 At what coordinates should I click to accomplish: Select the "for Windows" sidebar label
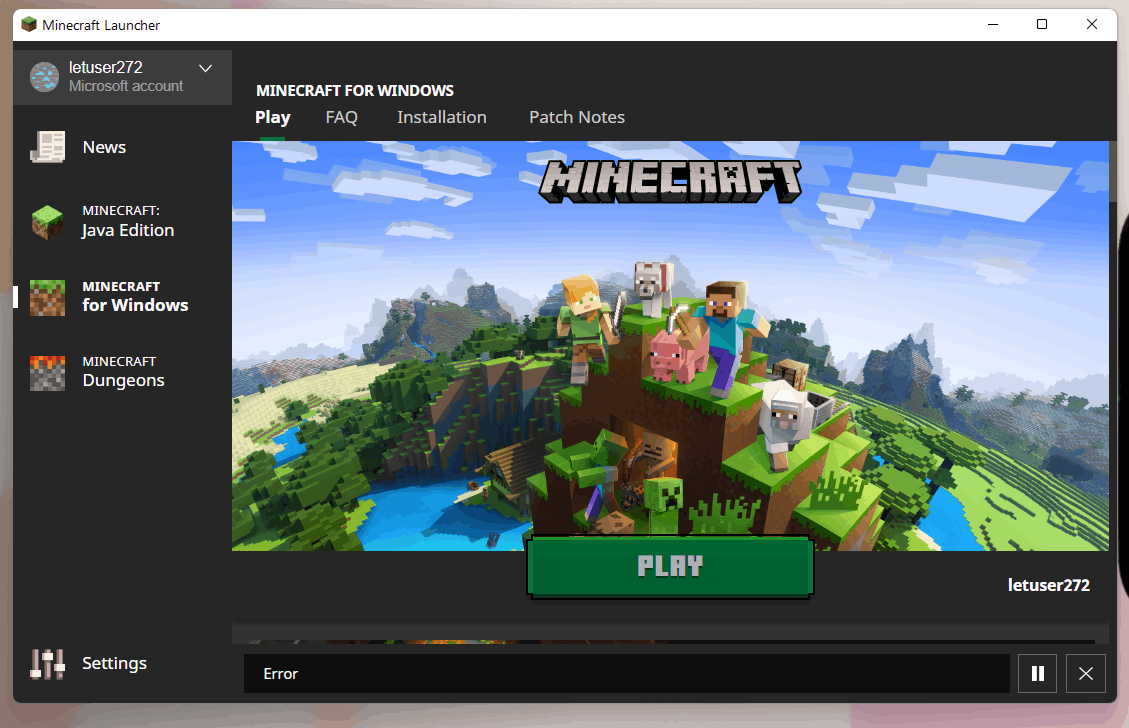click(x=135, y=305)
